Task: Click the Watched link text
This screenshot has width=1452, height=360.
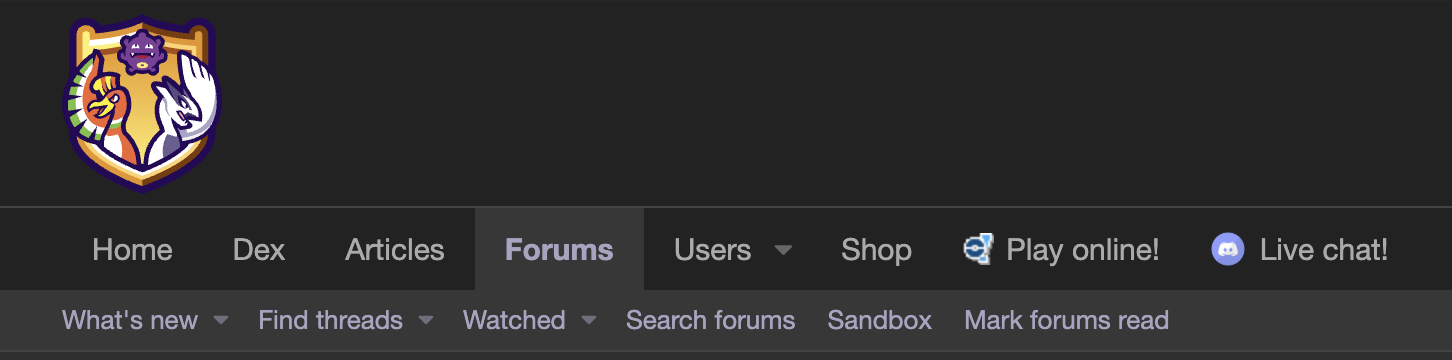Action: tap(514, 320)
